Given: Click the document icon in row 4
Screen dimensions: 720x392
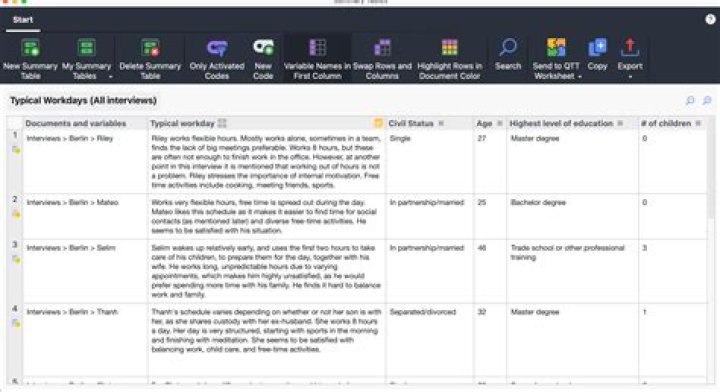Looking at the screenshot, I should click(x=16, y=323).
